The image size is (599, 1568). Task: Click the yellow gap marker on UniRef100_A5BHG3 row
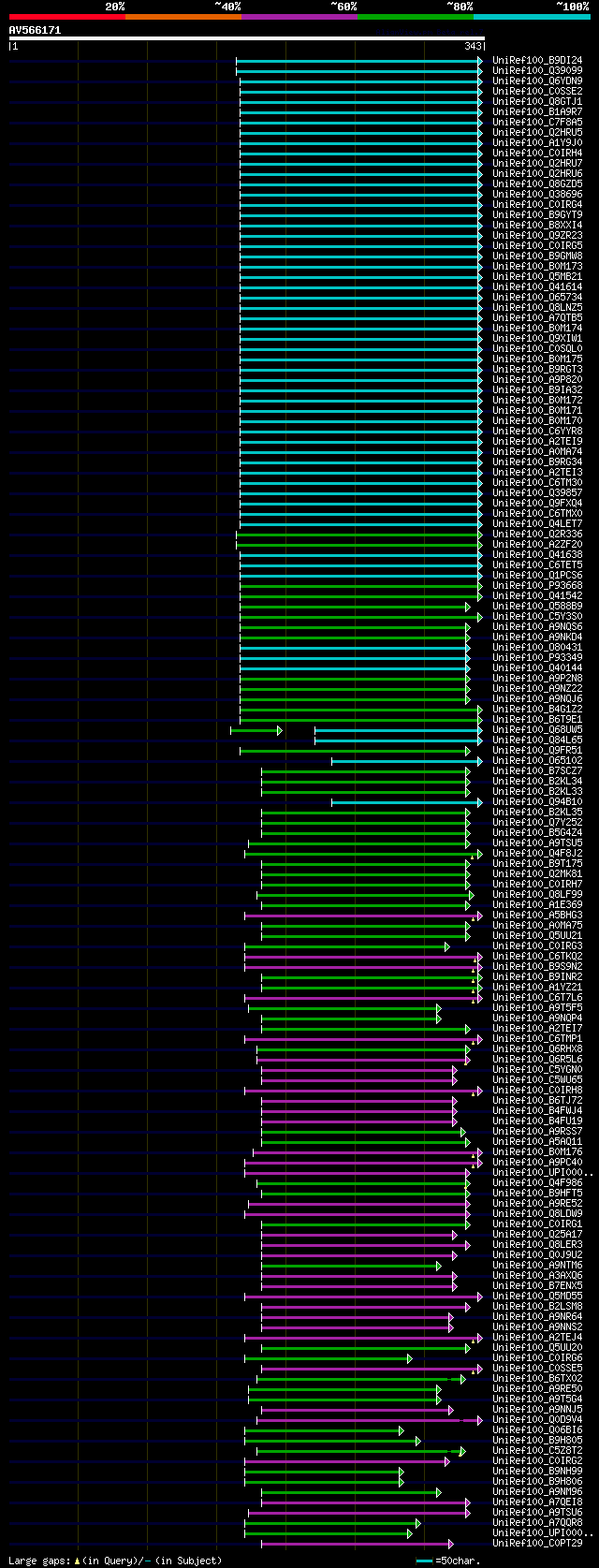click(x=474, y=917)
